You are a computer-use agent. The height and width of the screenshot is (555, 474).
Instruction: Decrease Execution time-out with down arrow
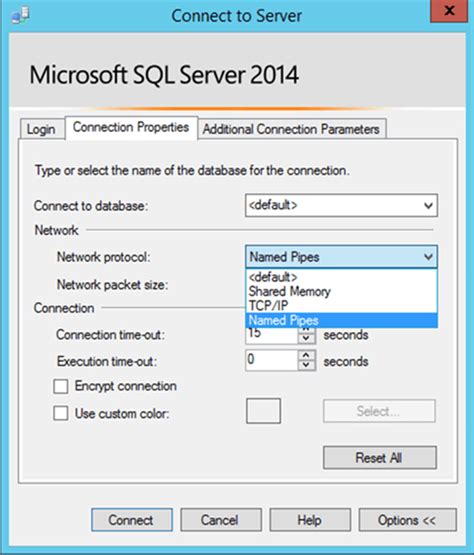point(307,365)
